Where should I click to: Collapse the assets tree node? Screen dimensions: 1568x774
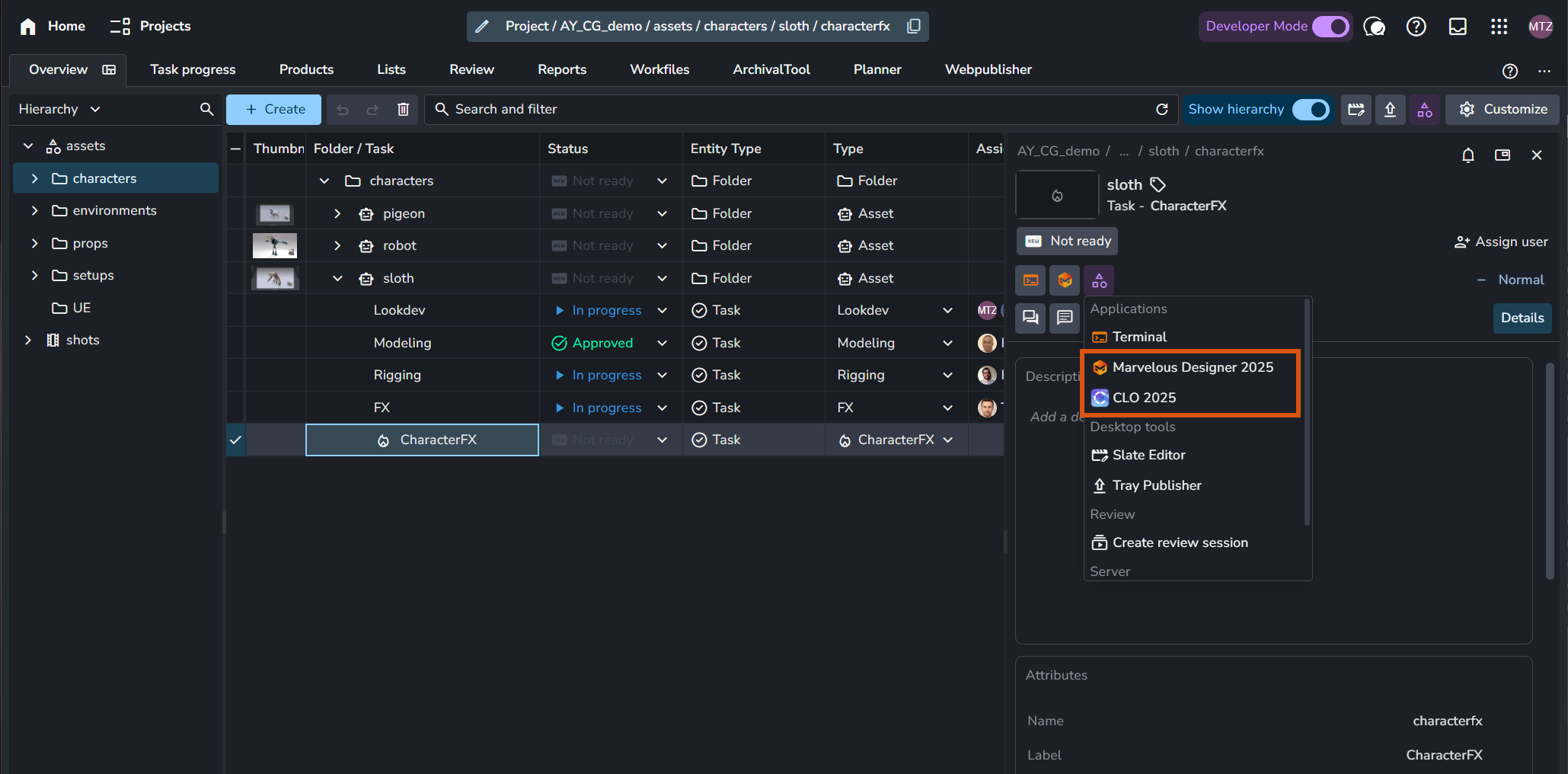28,146
